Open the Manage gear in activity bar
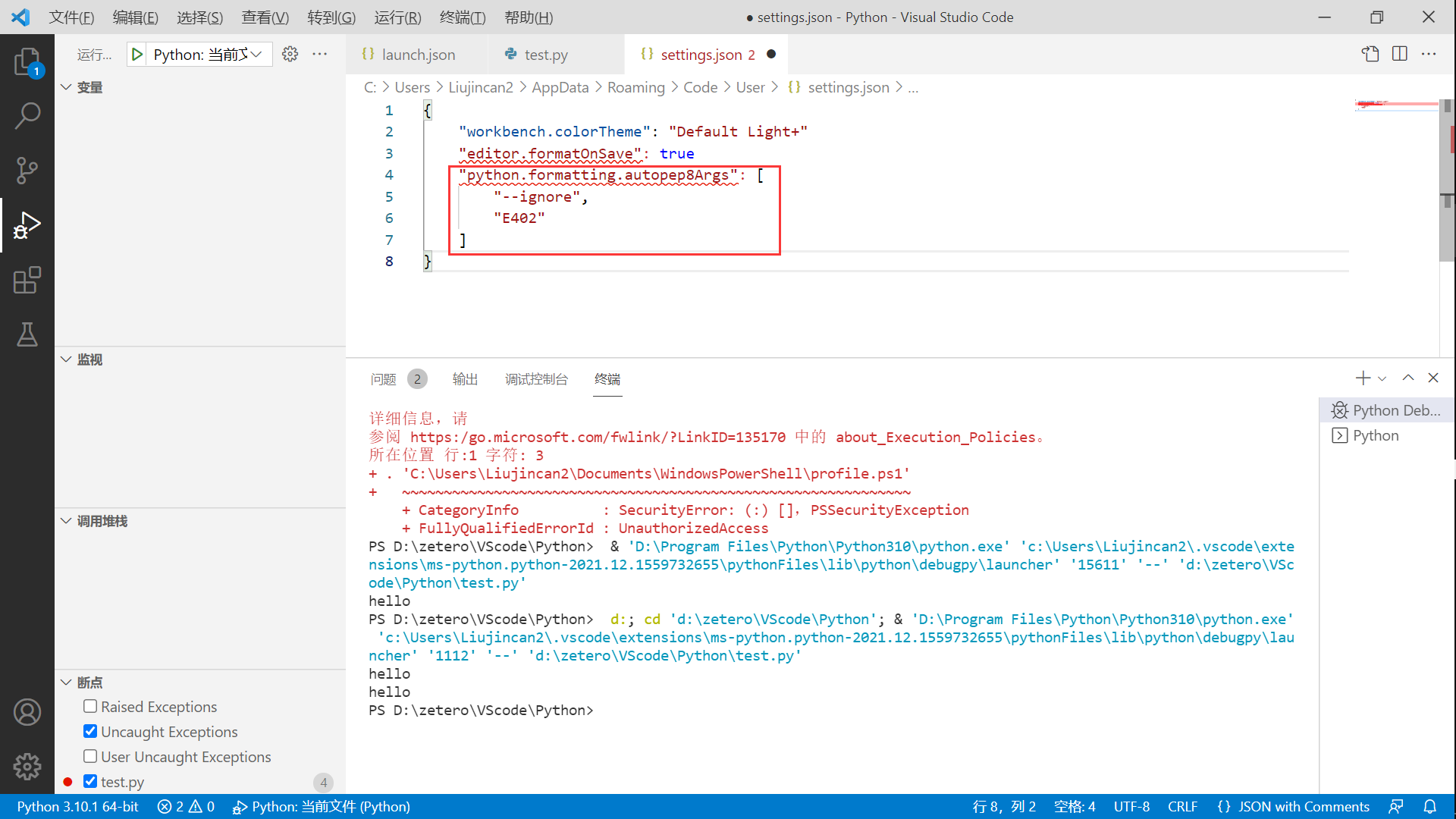Viewport: 1456px width, 819px height. tap(27, 767)
